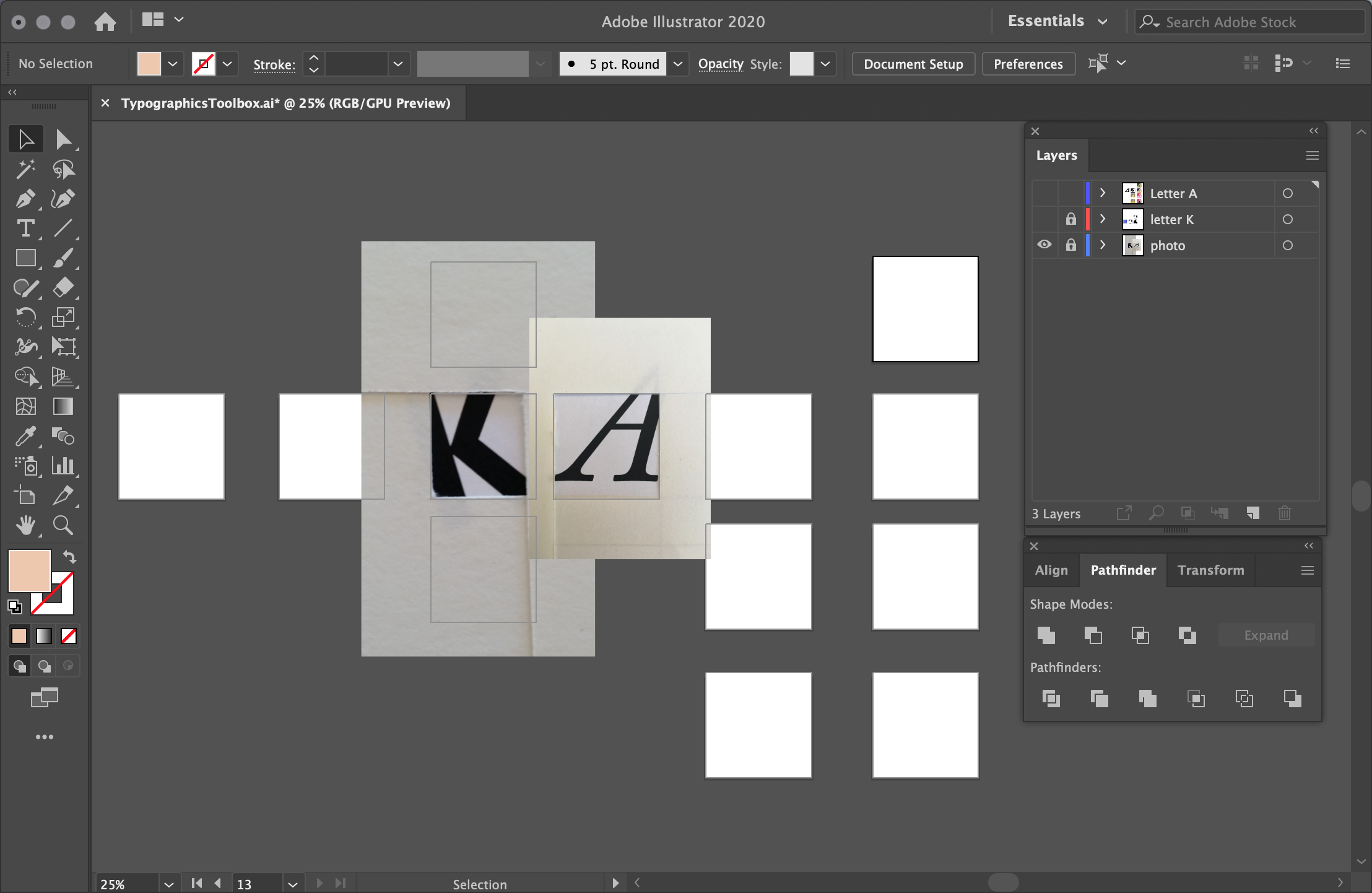The width and height of the screenshot is (1372, 893).
Task: Select the Curvature tool
Action: pos(63,199)
